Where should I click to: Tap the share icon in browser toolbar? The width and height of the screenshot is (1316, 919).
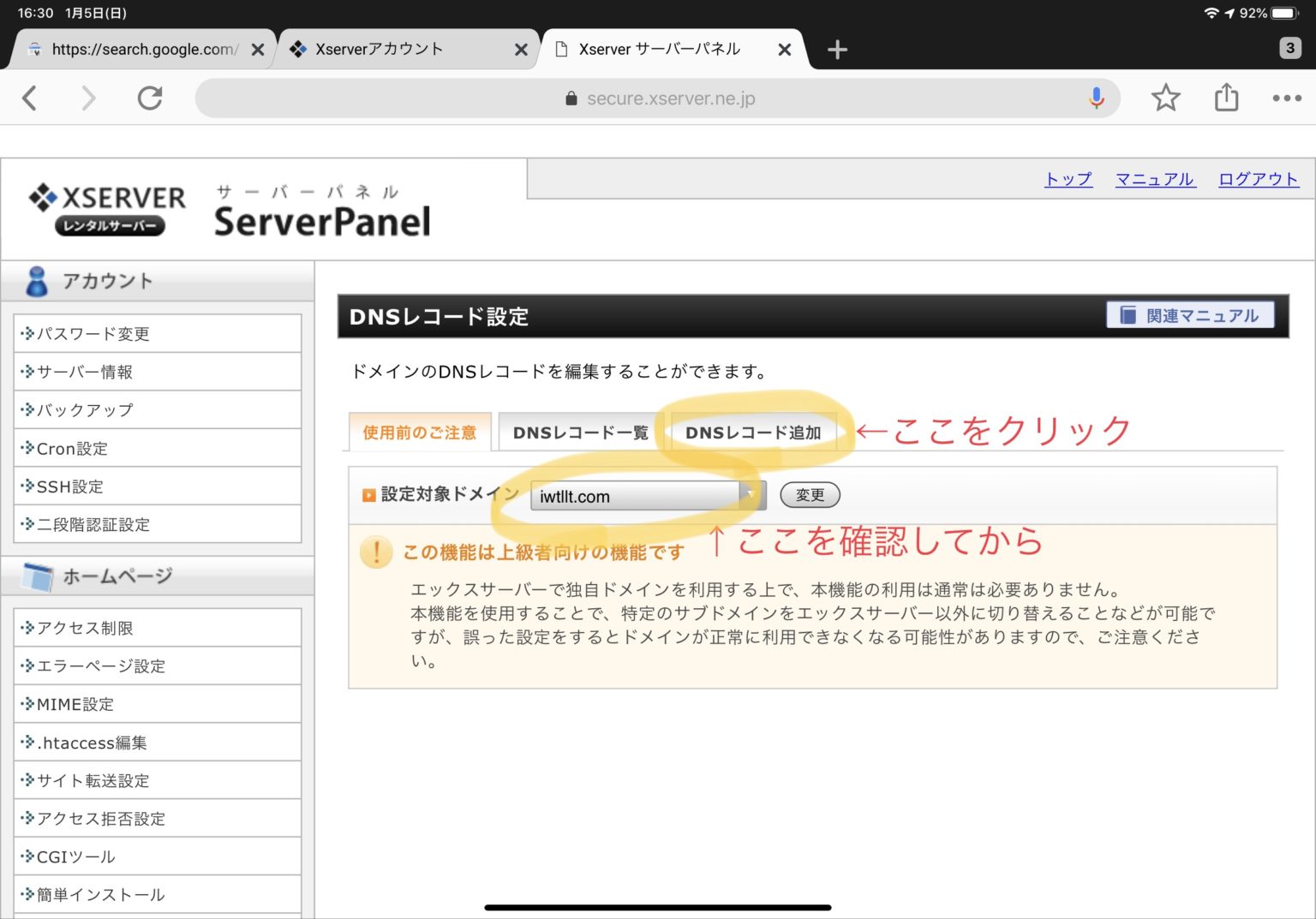click(1226, 98)
